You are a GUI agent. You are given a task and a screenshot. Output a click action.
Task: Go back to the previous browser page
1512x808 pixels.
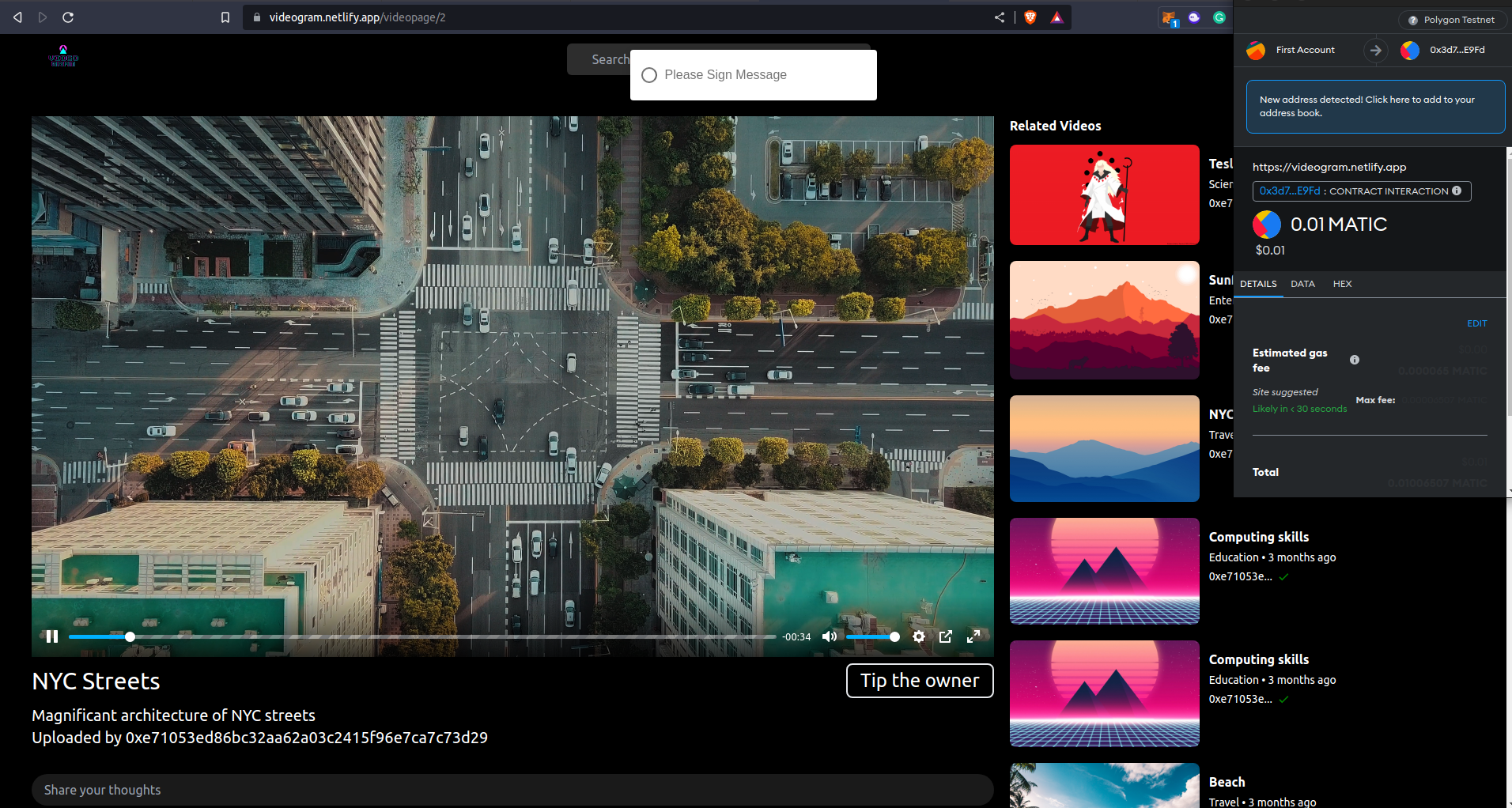coord(17,17)
